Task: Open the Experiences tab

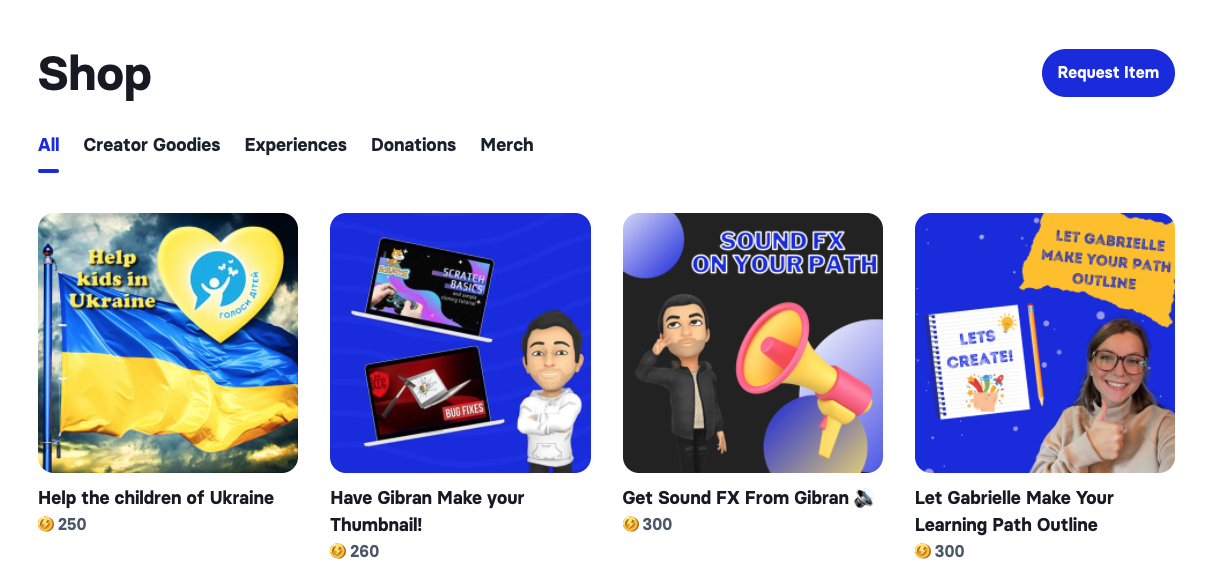Action: pos(296,145)
